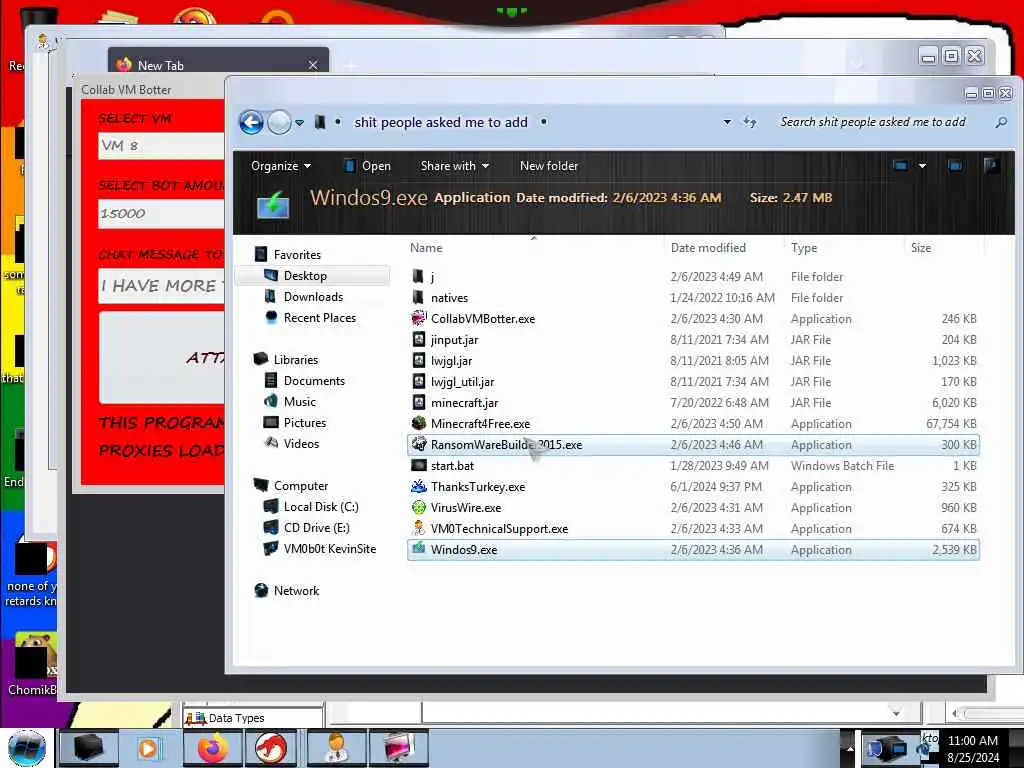The height and width of the screenshot is (768, 1024).
Task: Select CollabVMBotter.exe file icon
Action: (418, 318)
